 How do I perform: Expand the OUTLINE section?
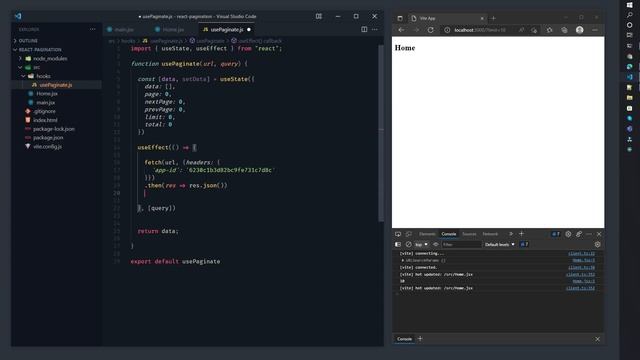click(x=28, y=41)
